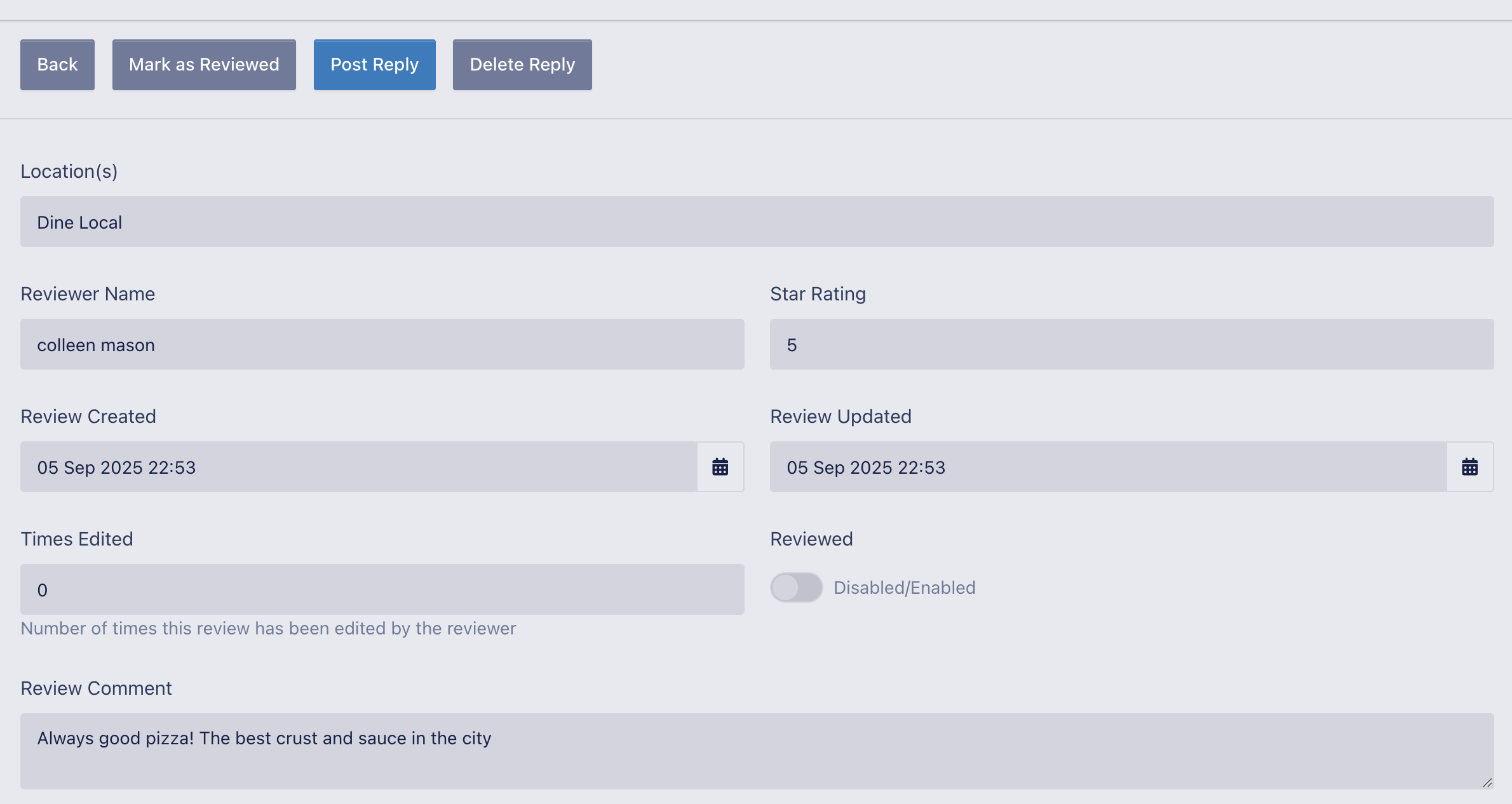
Task: Focus the Reviewer Name field
Action: coord(382,344)
